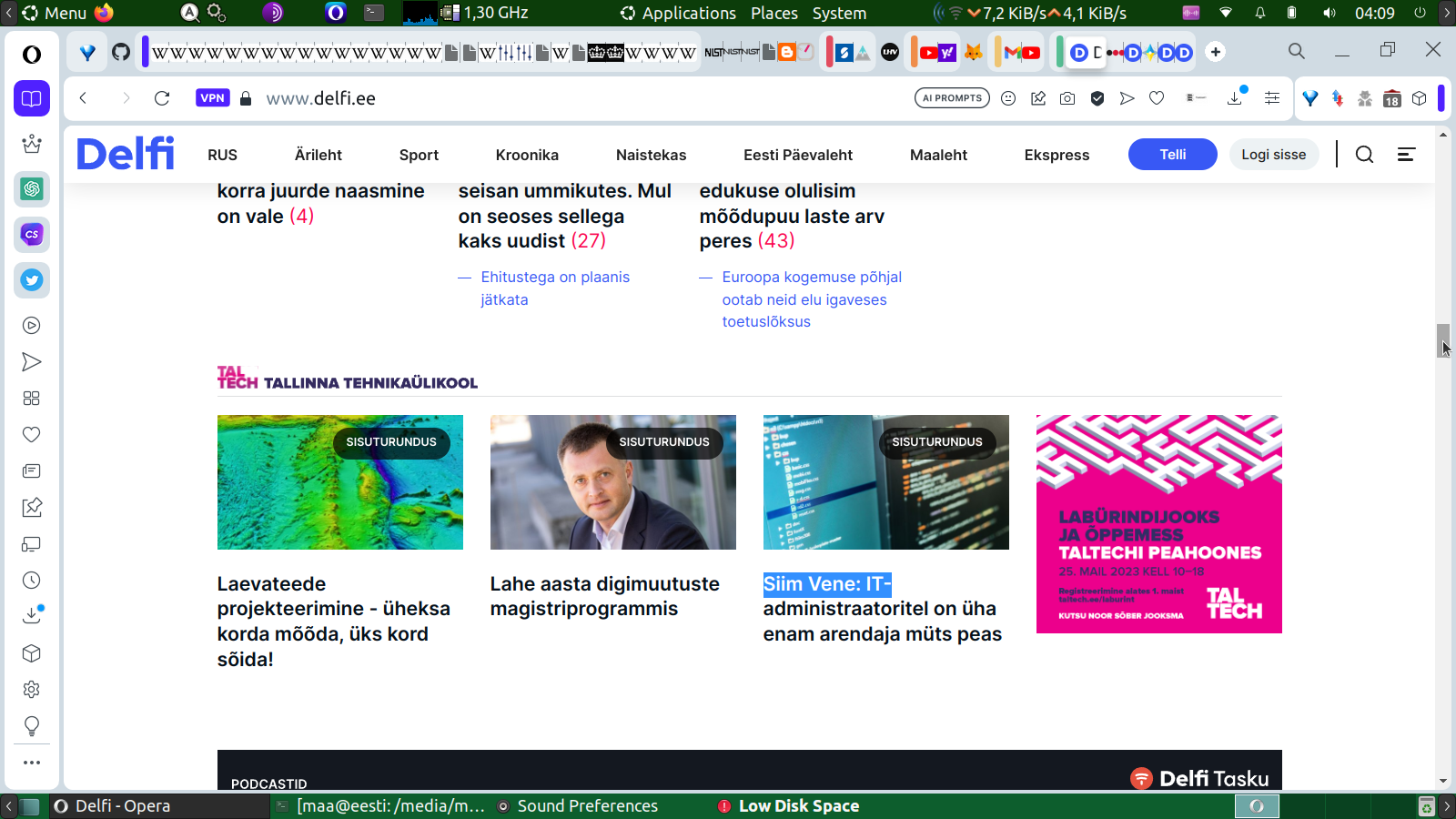Take a snapshot with the camera icon
Image resolution: width=1456 pixels, height=819 pixels.
point(1067,98)
